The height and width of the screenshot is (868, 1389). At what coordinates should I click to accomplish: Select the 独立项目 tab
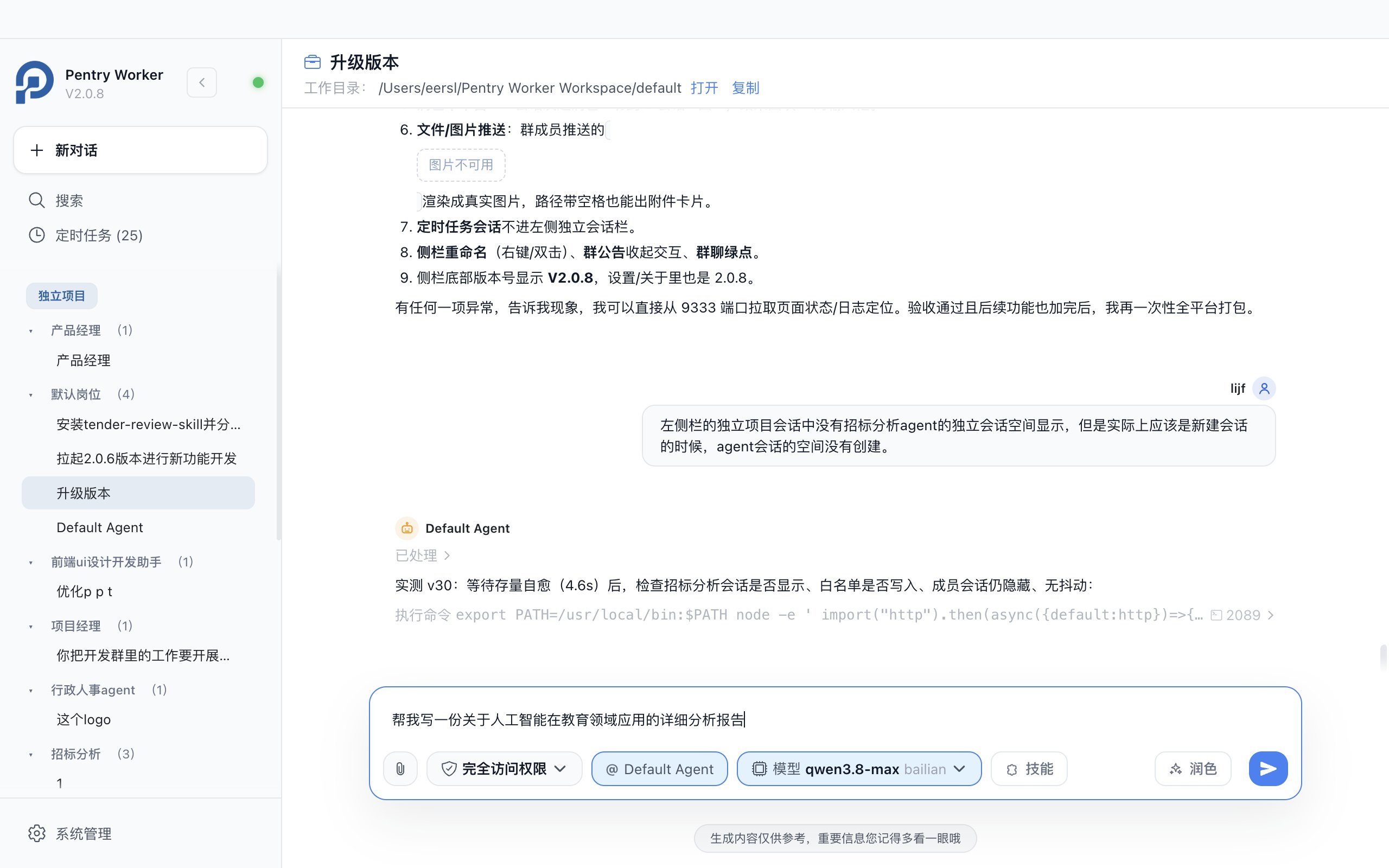(x=61, y=296)
